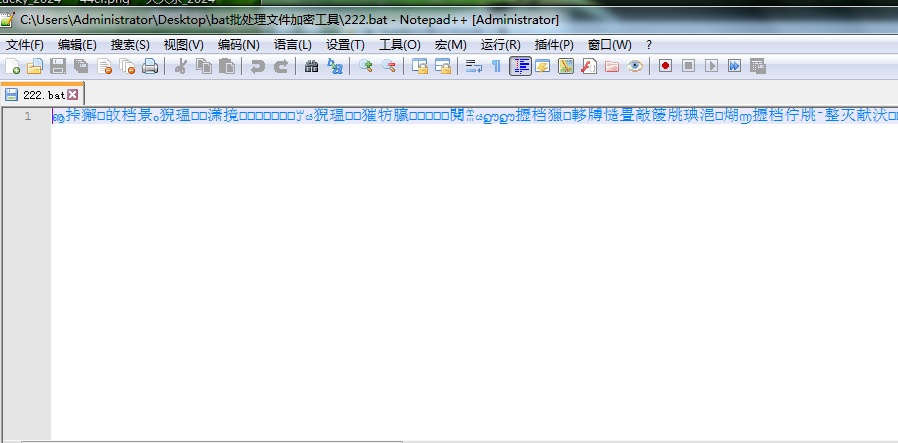Click the Playback macro icon
The width and height of the screenshot is (898, 443).
point(711,66)
